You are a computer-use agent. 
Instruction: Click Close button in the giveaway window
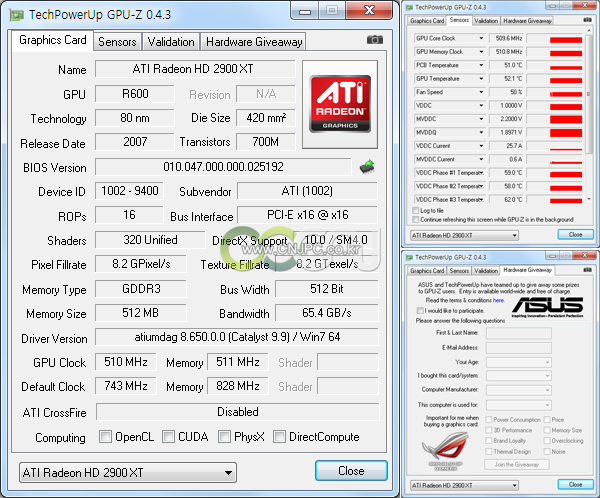[575, 484]
